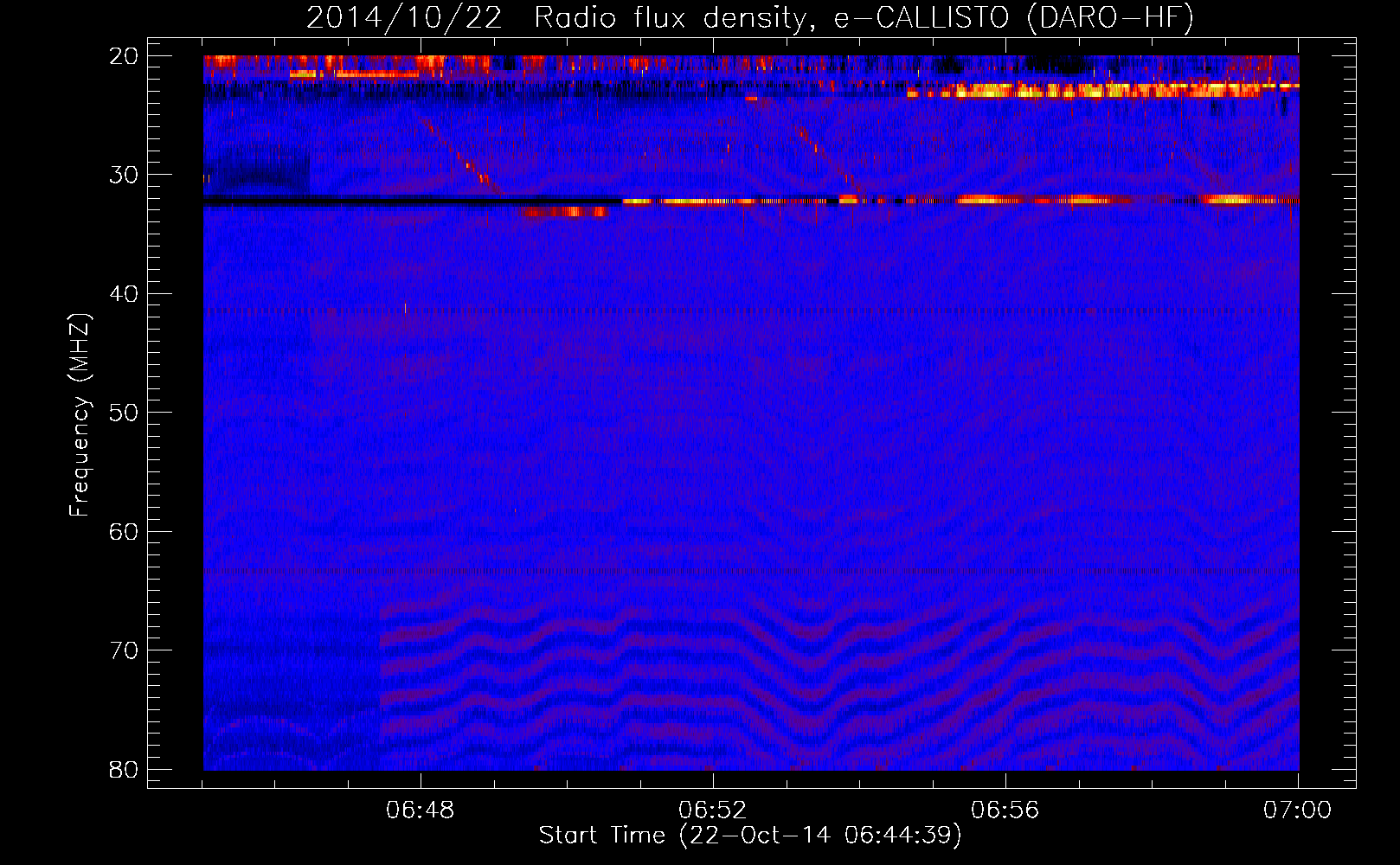Click the 50 frequency tick label
This screenshot has height=865, width=1400.
125,413
